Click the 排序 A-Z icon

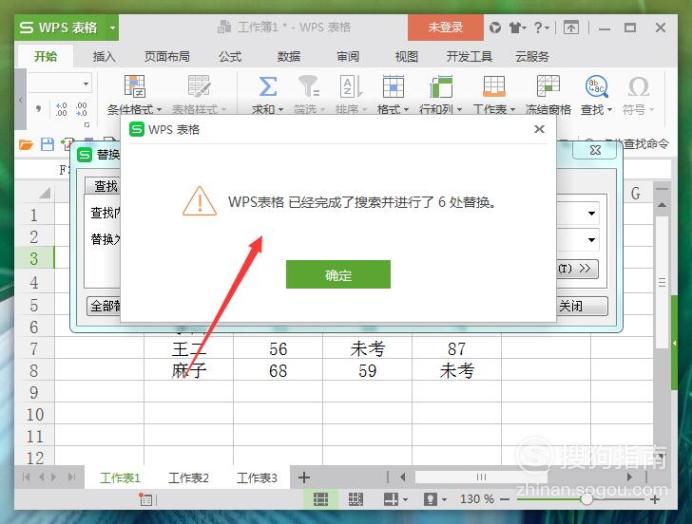(351, 86)
